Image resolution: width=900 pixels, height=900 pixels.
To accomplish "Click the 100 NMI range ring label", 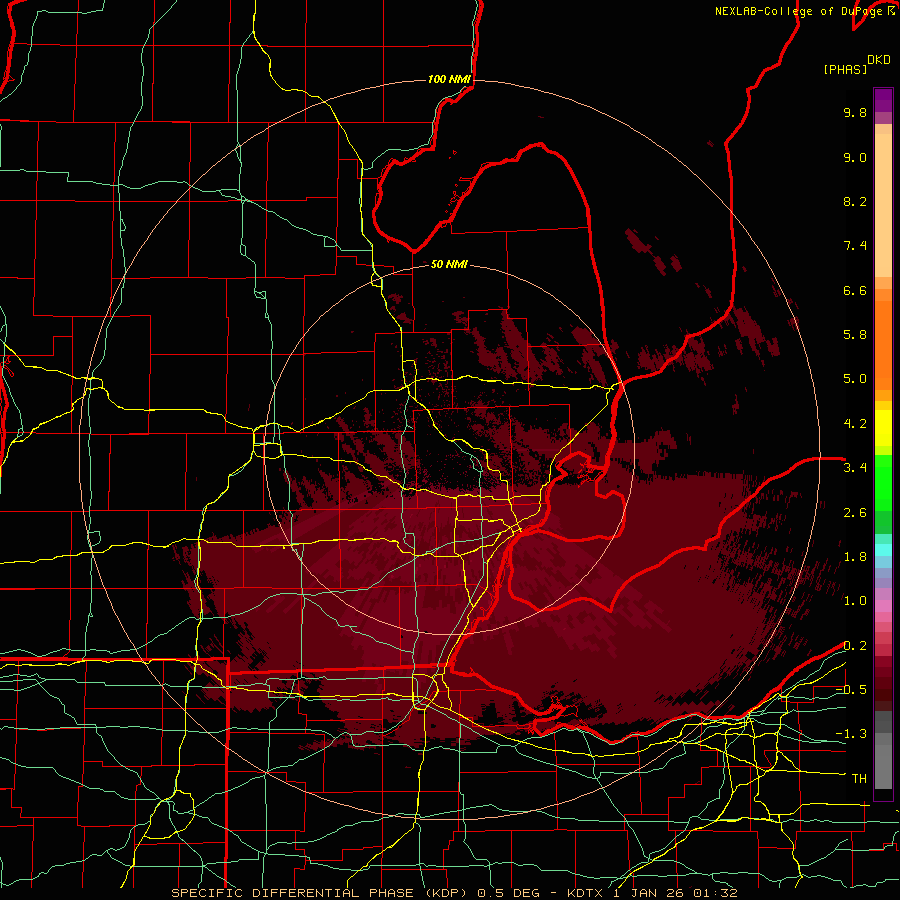I will [x=449, y=79].
